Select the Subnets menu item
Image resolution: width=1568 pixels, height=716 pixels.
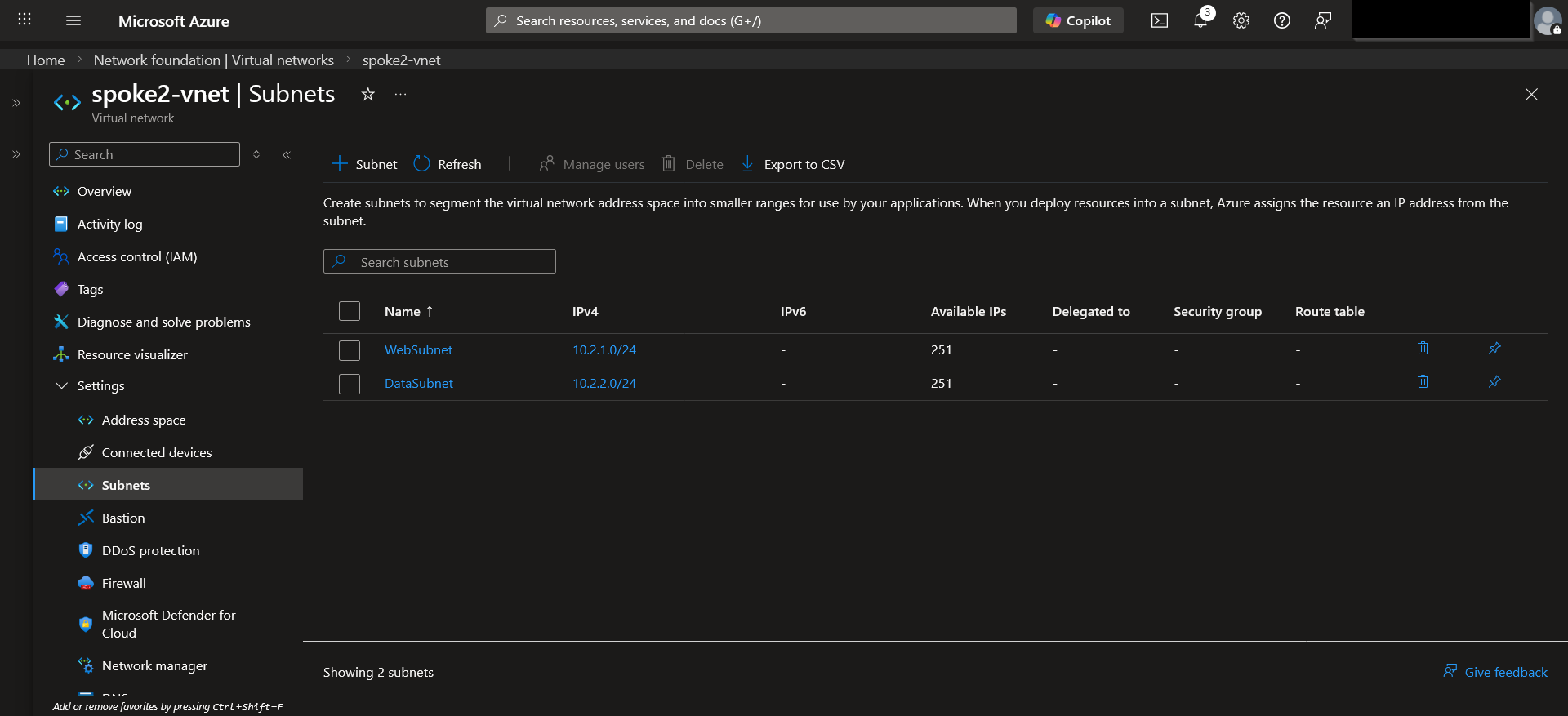(168, 485)
